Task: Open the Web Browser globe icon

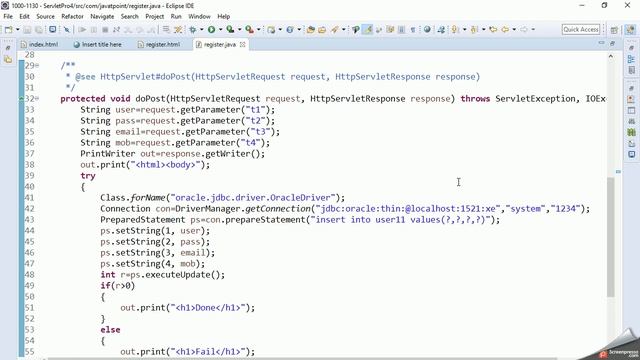Action: [427, 29]
